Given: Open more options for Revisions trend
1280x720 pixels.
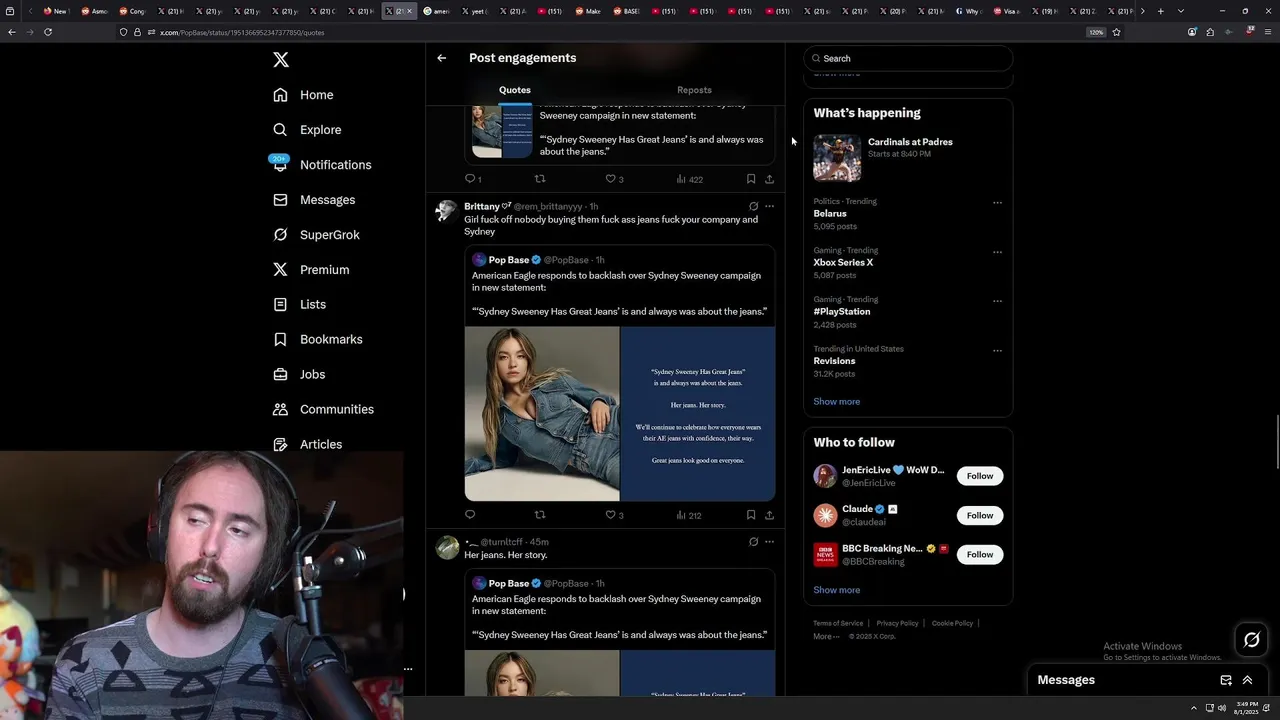Looking at the screenshot, I should (x=997, y=351).
